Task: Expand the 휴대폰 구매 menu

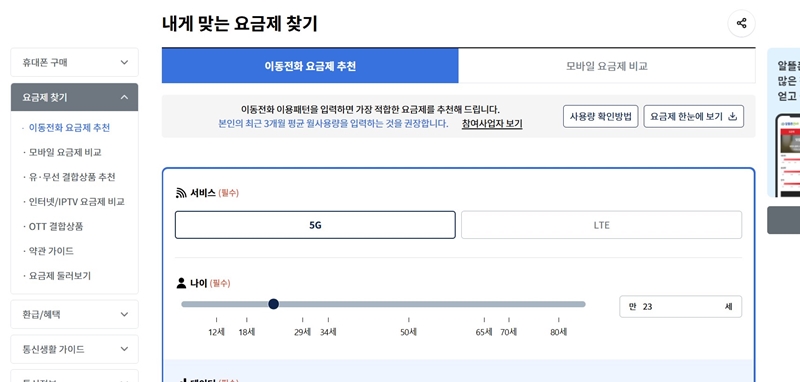Action: coord(74,62)
